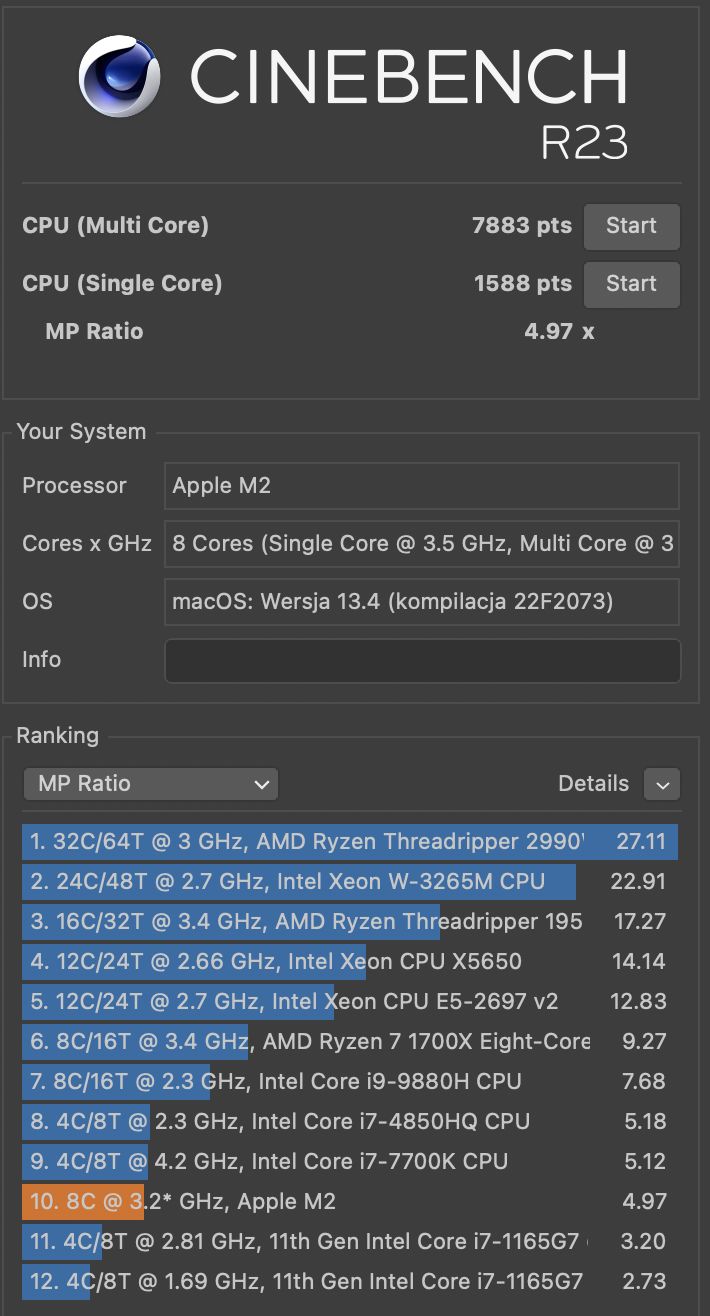The image size is (710, 1316).
Task: Select the Intel Xeon E5-2697 v2 row
Action: pyautogui.click(x=350, y=1001)
